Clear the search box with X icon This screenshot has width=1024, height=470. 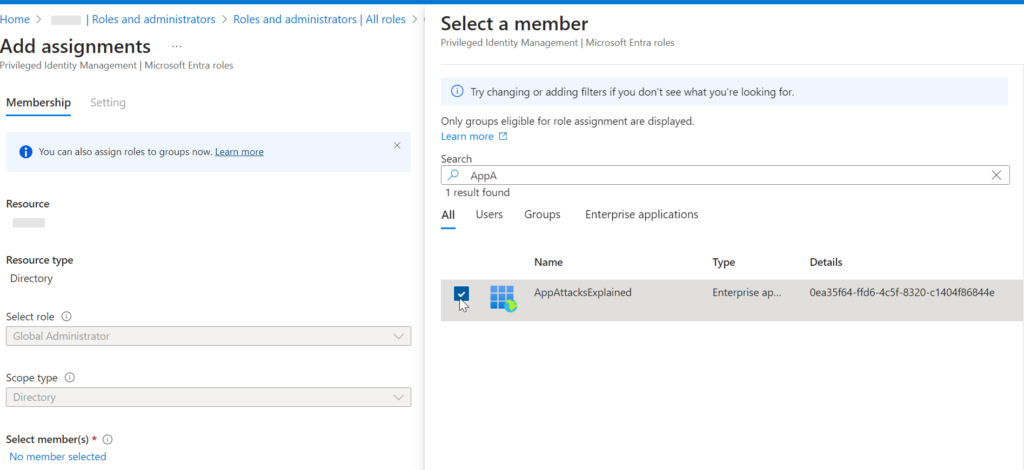(996, 175)
